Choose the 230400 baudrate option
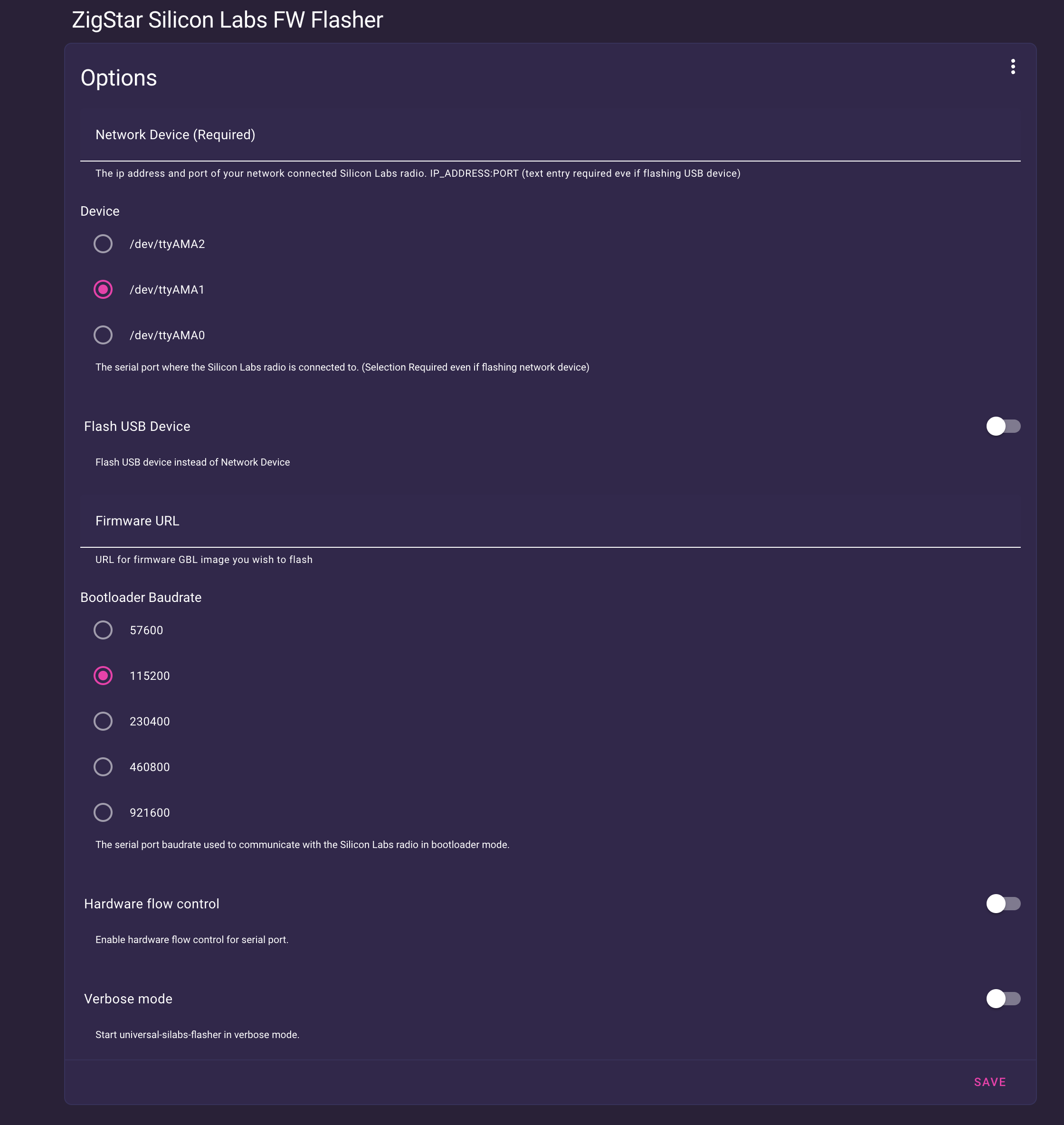The width and height of the screenshot is (1064, 1125). [103, 722]
